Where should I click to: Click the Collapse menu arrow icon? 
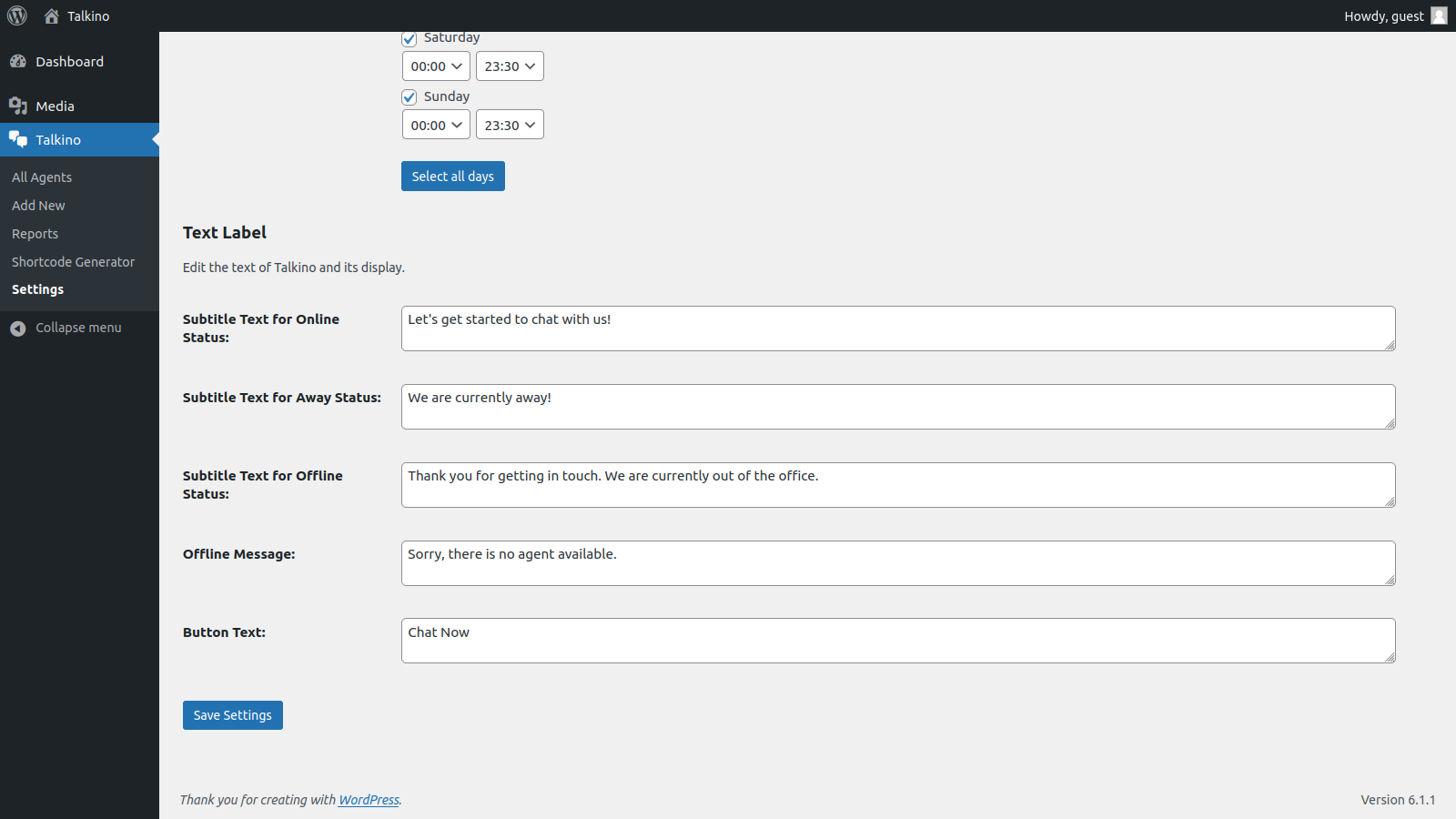pyautogui.click(x=18, y=328)
